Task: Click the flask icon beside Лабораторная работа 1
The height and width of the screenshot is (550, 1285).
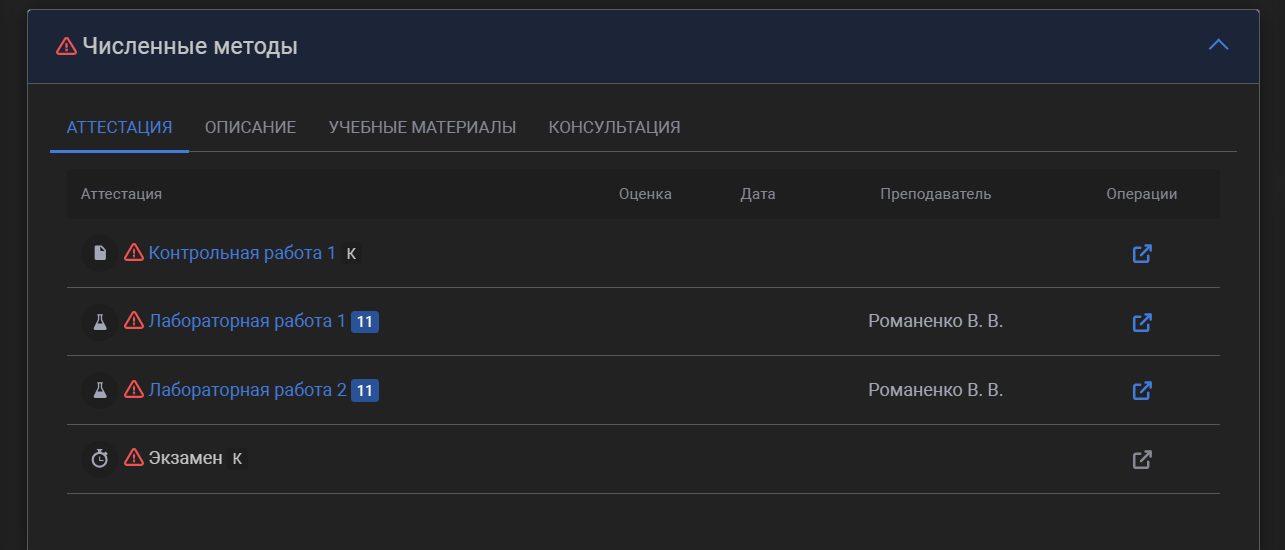Action: [100, 322]
